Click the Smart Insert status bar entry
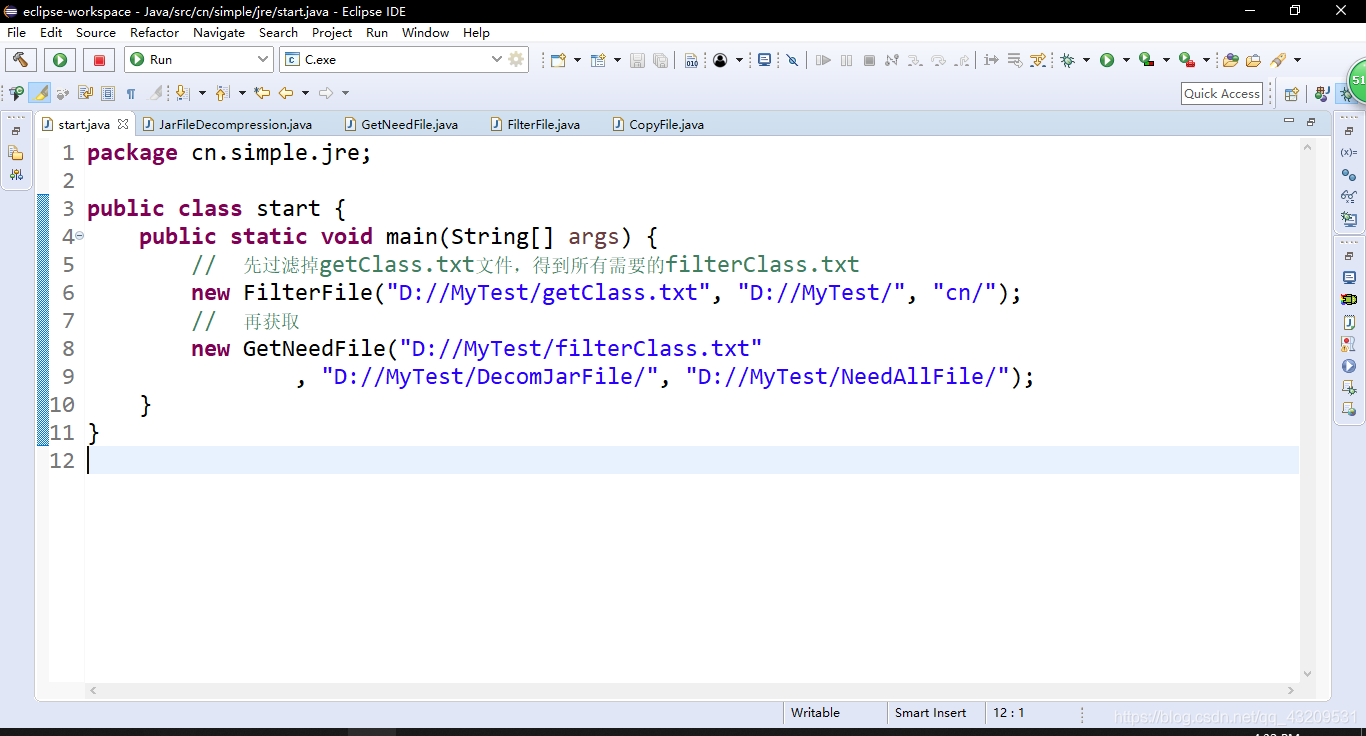 point(930,713)
